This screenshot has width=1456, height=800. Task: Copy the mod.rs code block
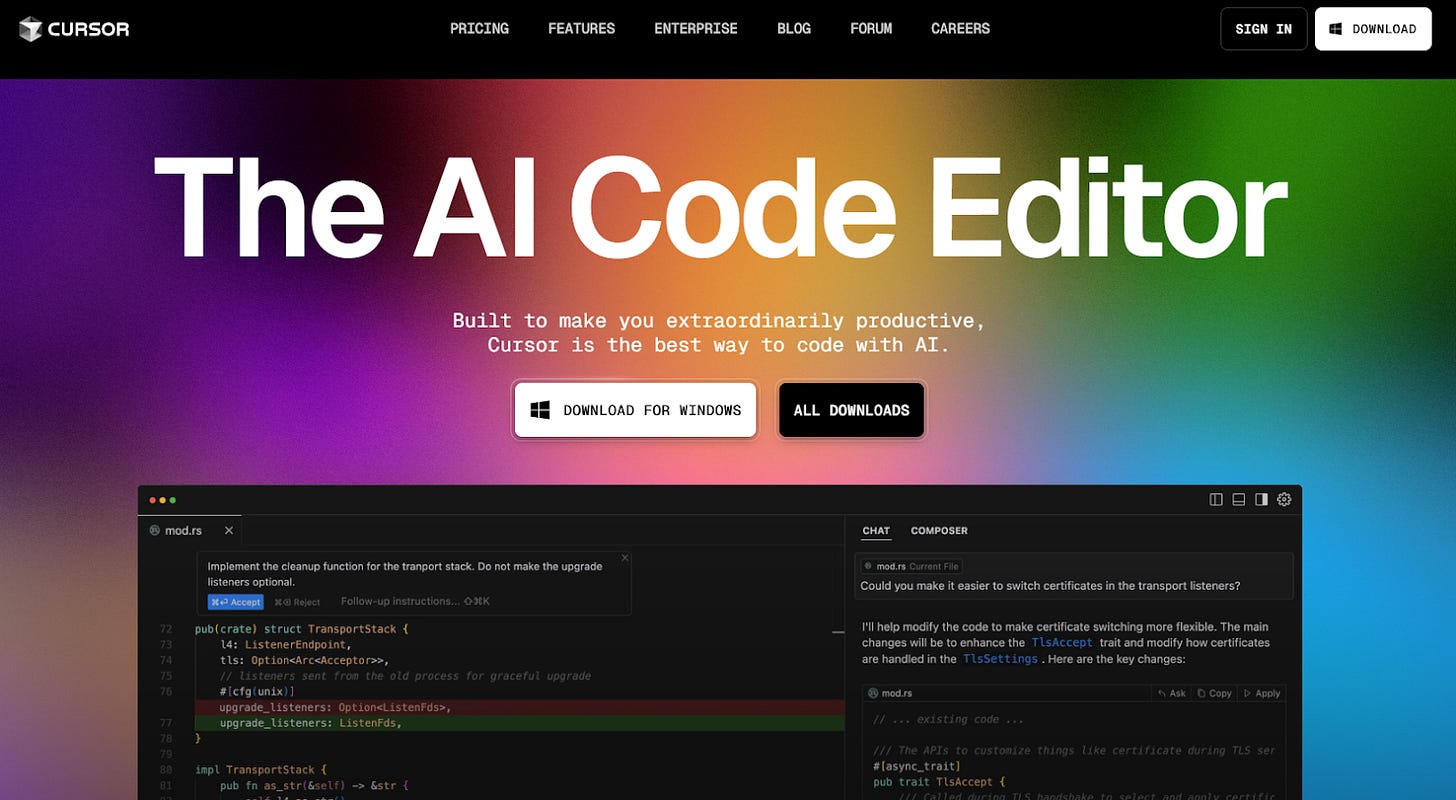pyautogui.click(x=1214, y=693)
